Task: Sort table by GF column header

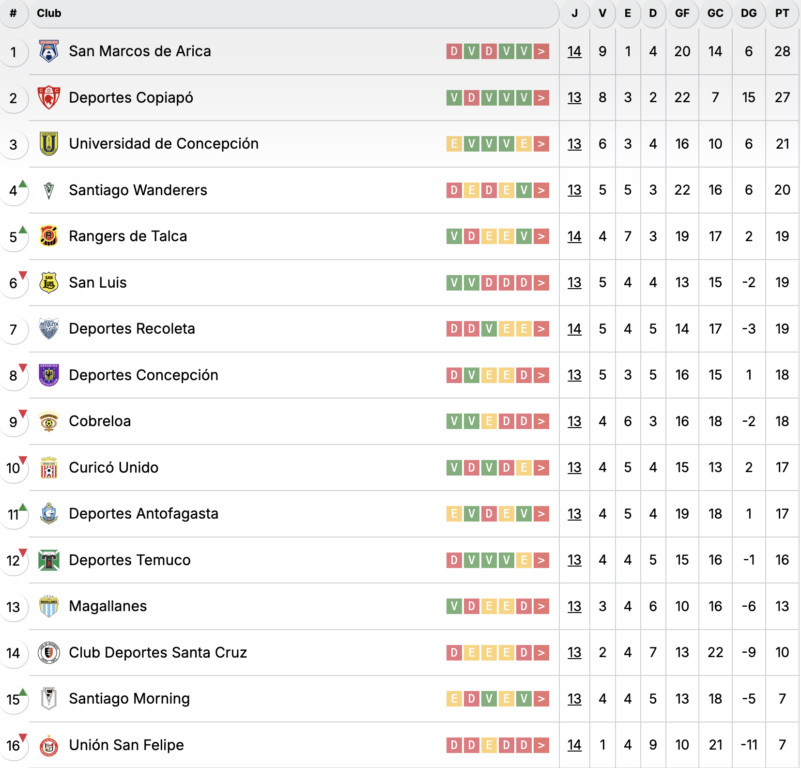Action: tap(682, 13)
